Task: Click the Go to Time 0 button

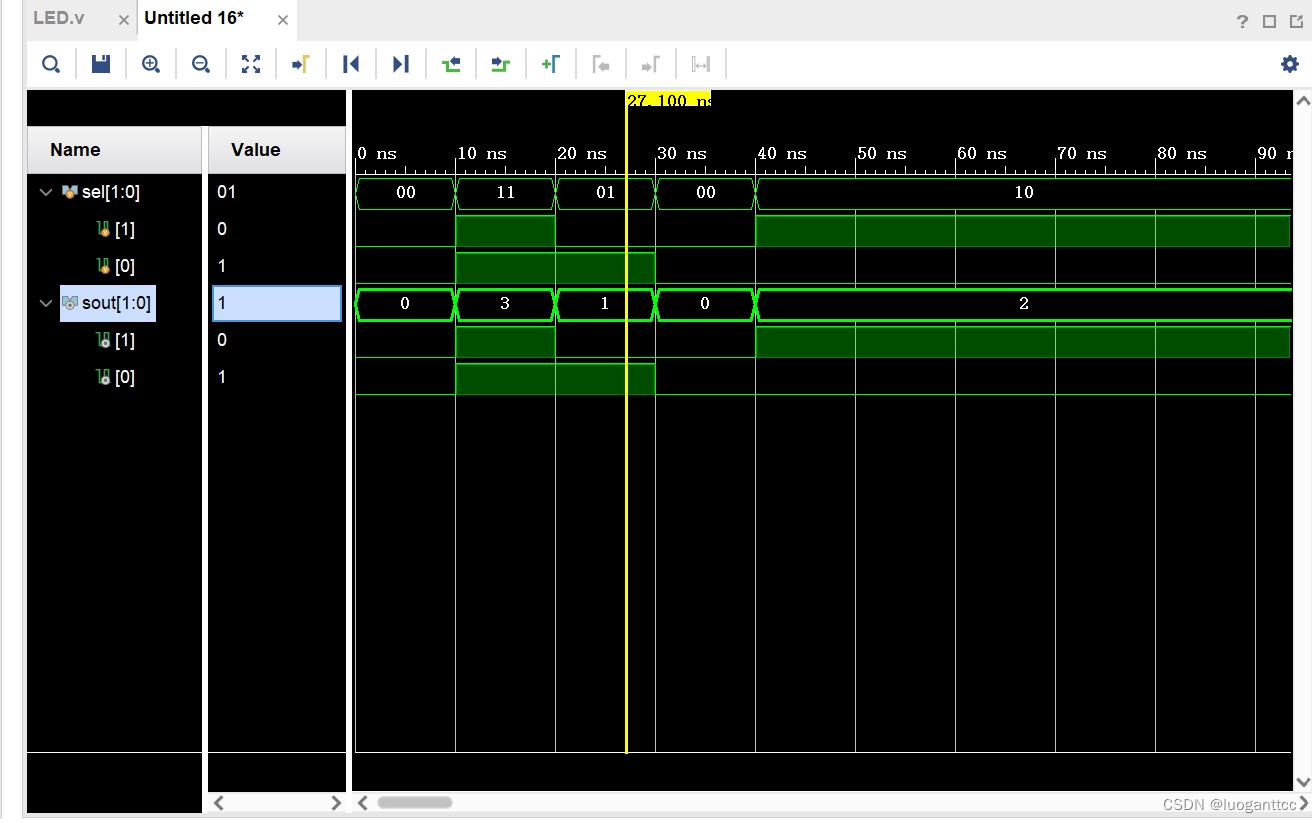Action: click(351, 64)
